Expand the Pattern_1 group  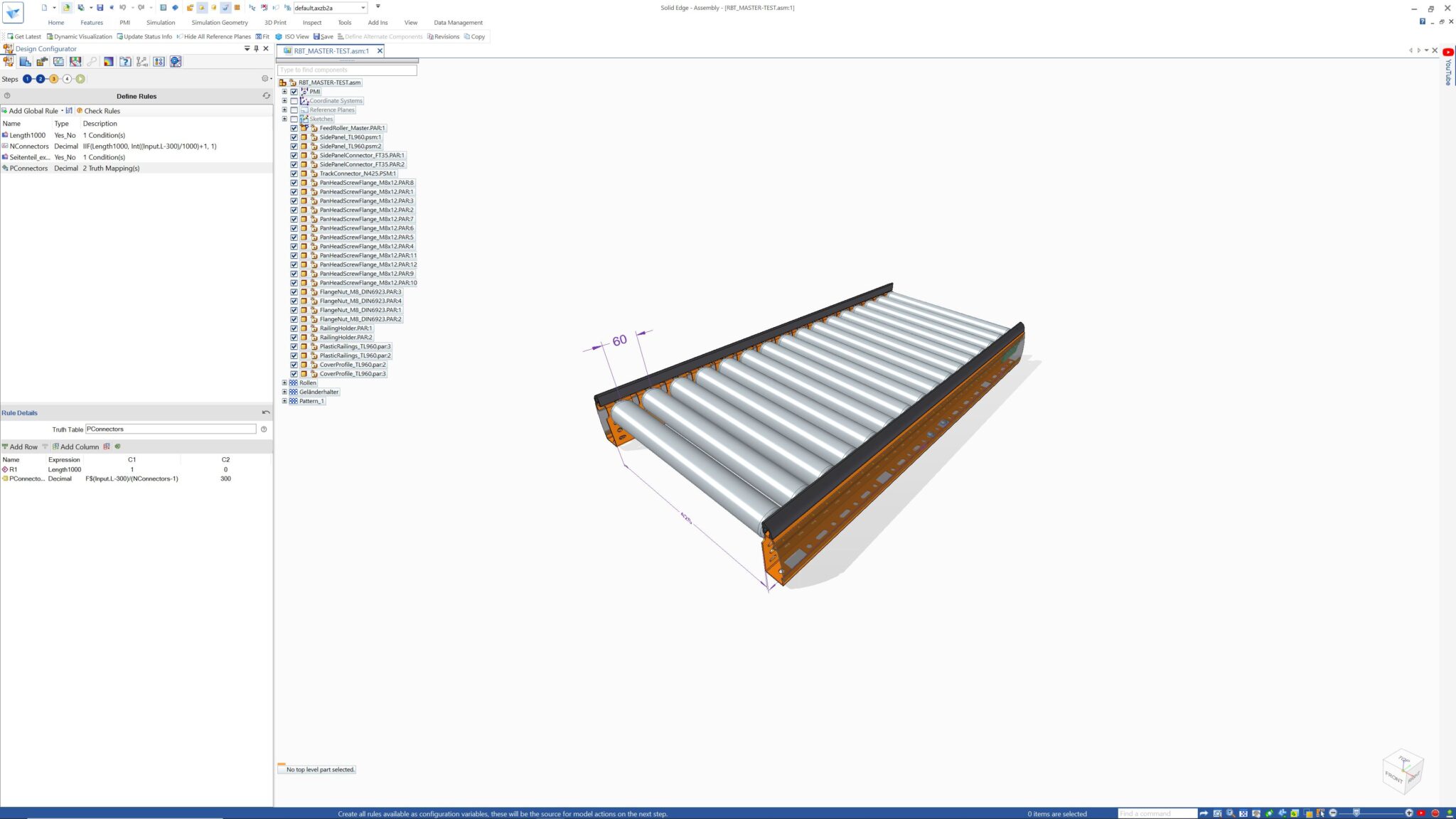coord(284,400)
